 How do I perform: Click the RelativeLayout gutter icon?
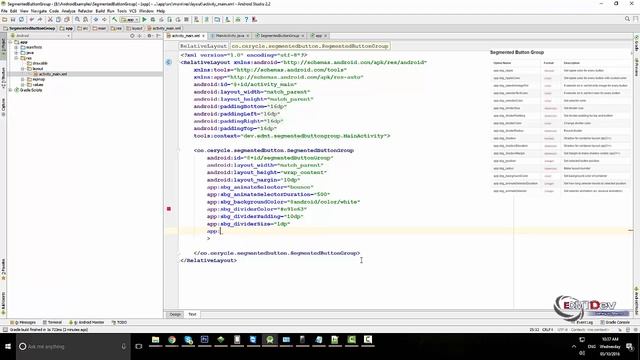pyautogui.click(x=169, y=62)
